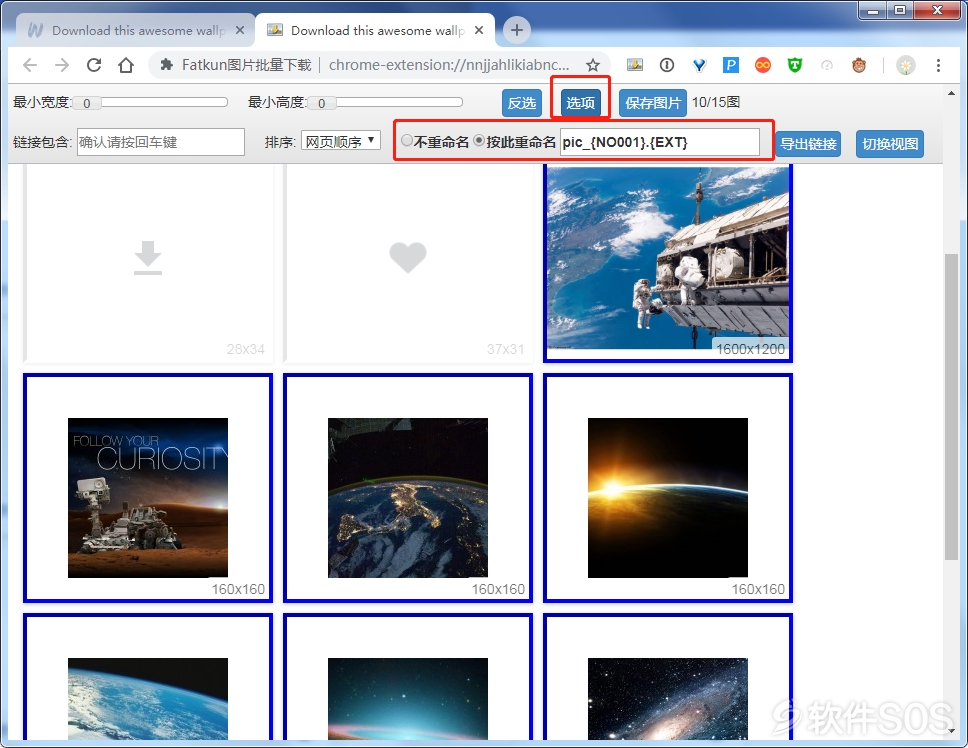Image resolution: width=968 pixels, height=748 pixels.
Task: Close the active Fatkun tab
Action: point(479,30)
